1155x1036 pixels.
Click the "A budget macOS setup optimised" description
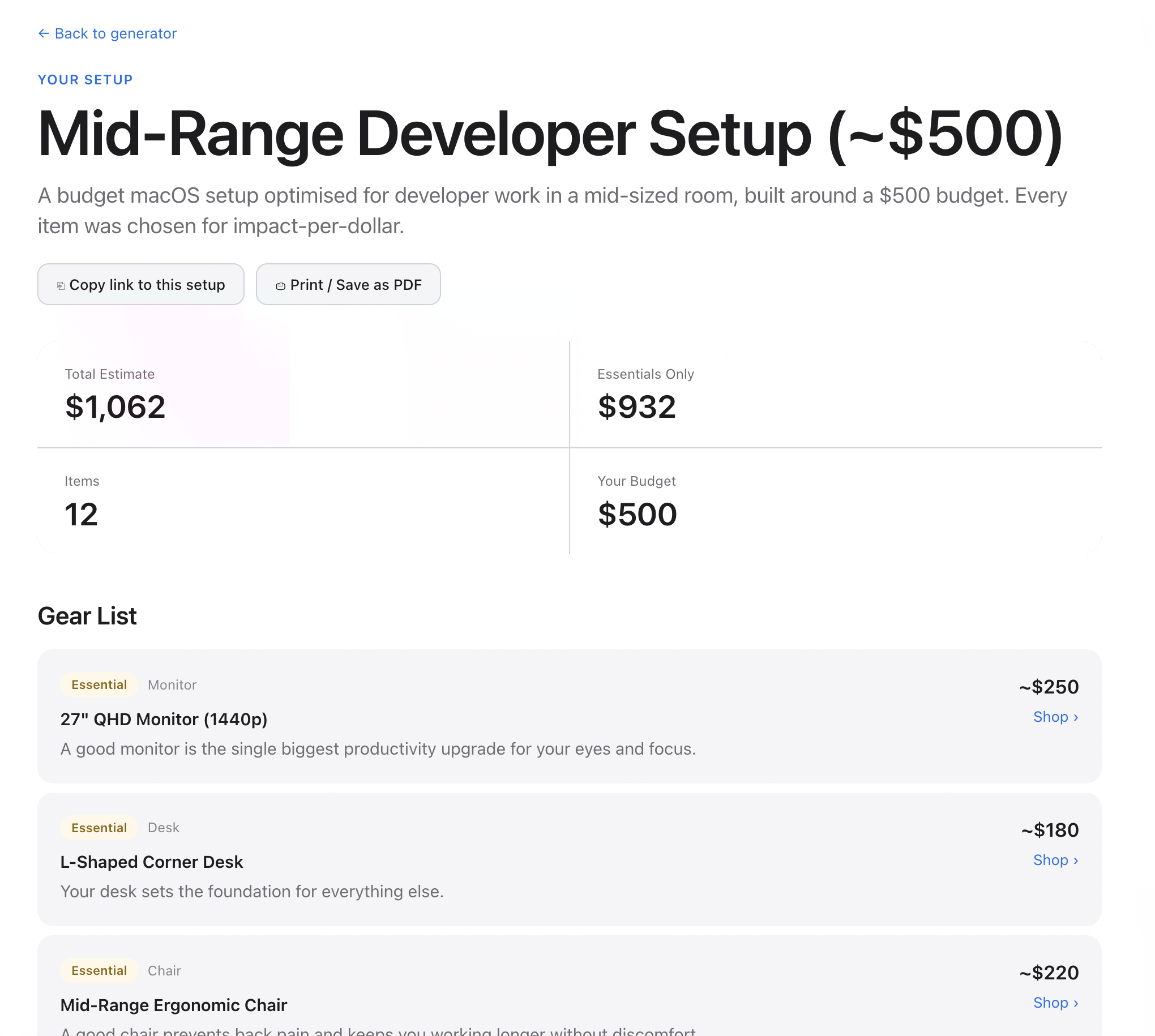(x=552, y=211)
